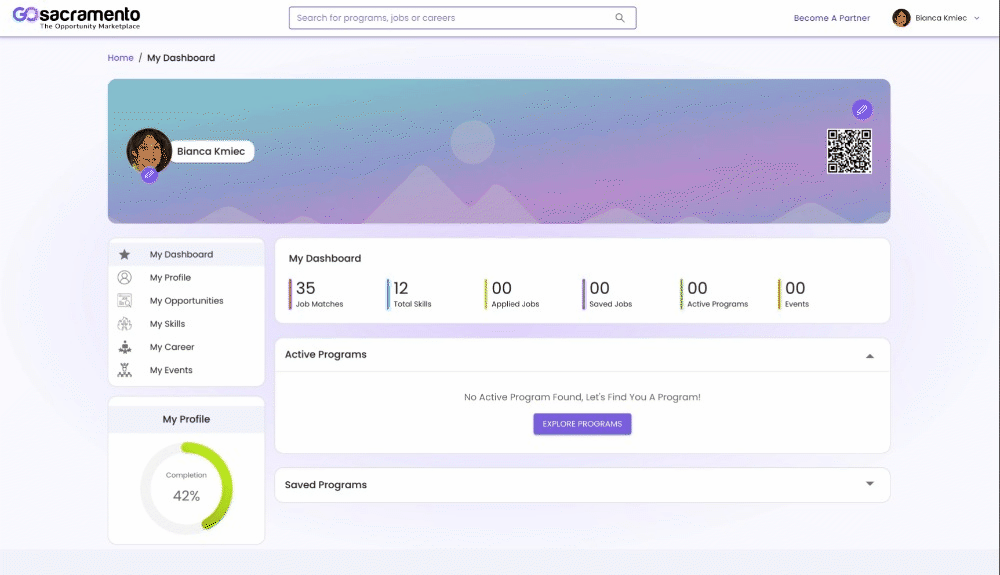Click Bianca Kmiec's profile picture in the banner

[x=149, y=151]
